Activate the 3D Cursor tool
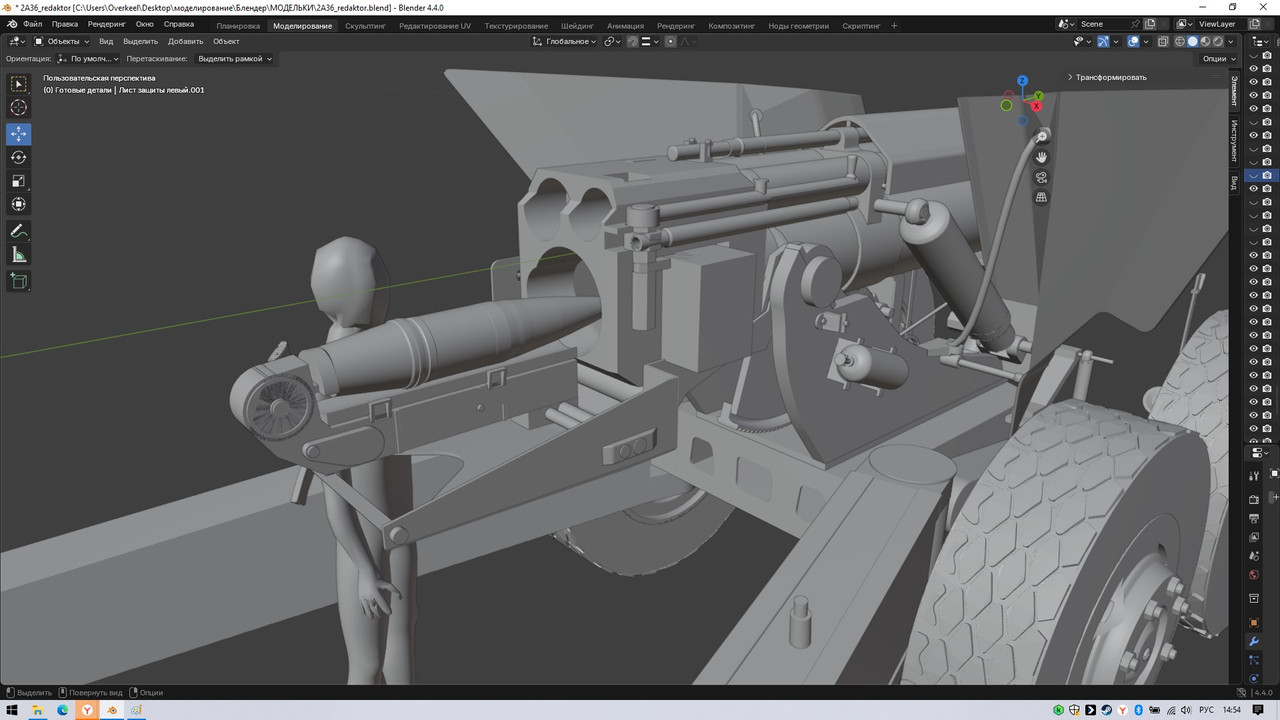 [x=18, y=108]
